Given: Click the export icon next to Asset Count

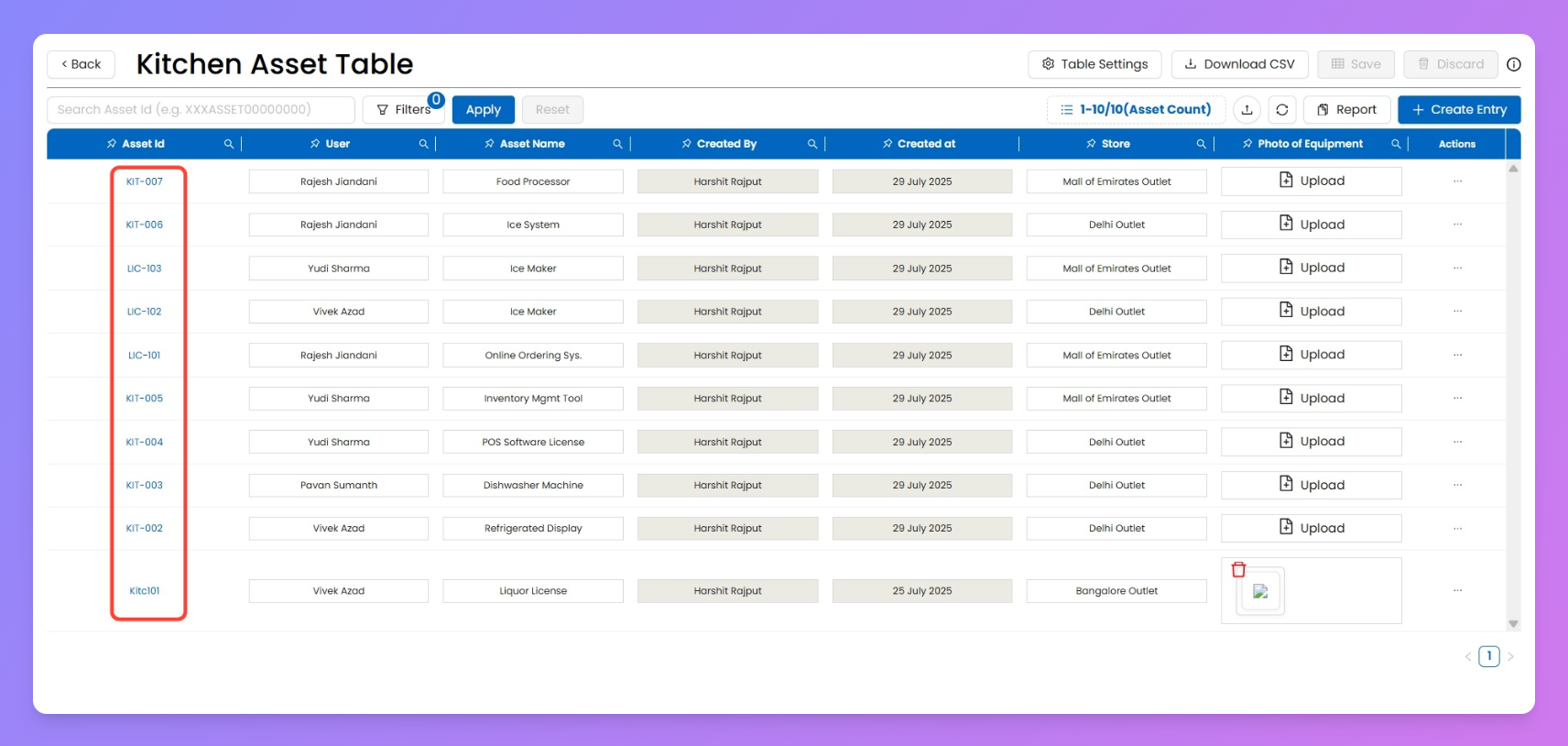Looking at the screenshot, I should tap(1247, 110).
